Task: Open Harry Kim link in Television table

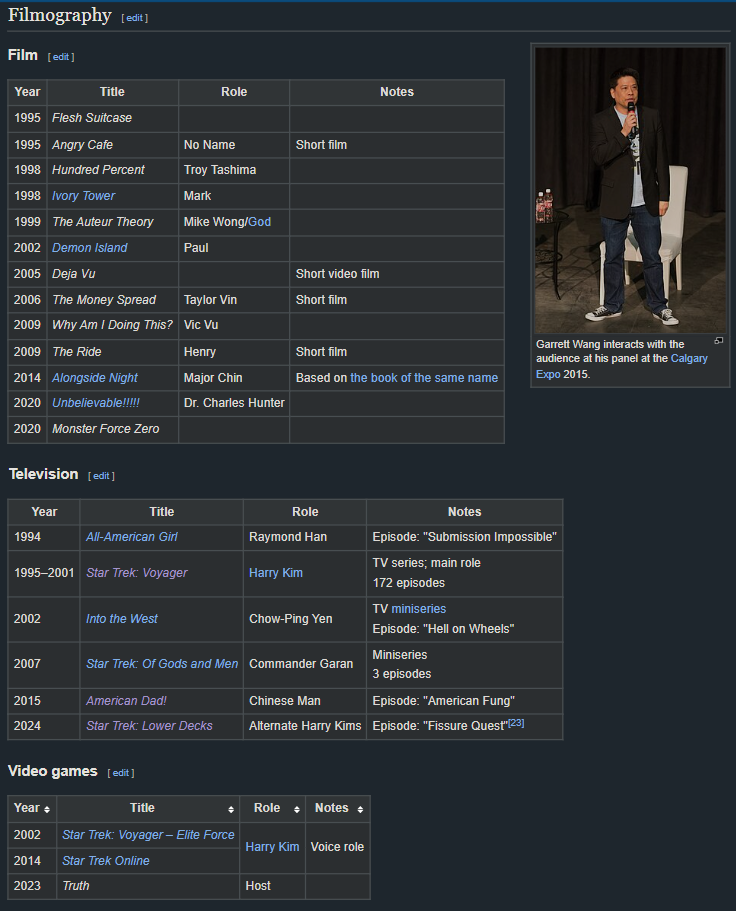Action: 276,573
